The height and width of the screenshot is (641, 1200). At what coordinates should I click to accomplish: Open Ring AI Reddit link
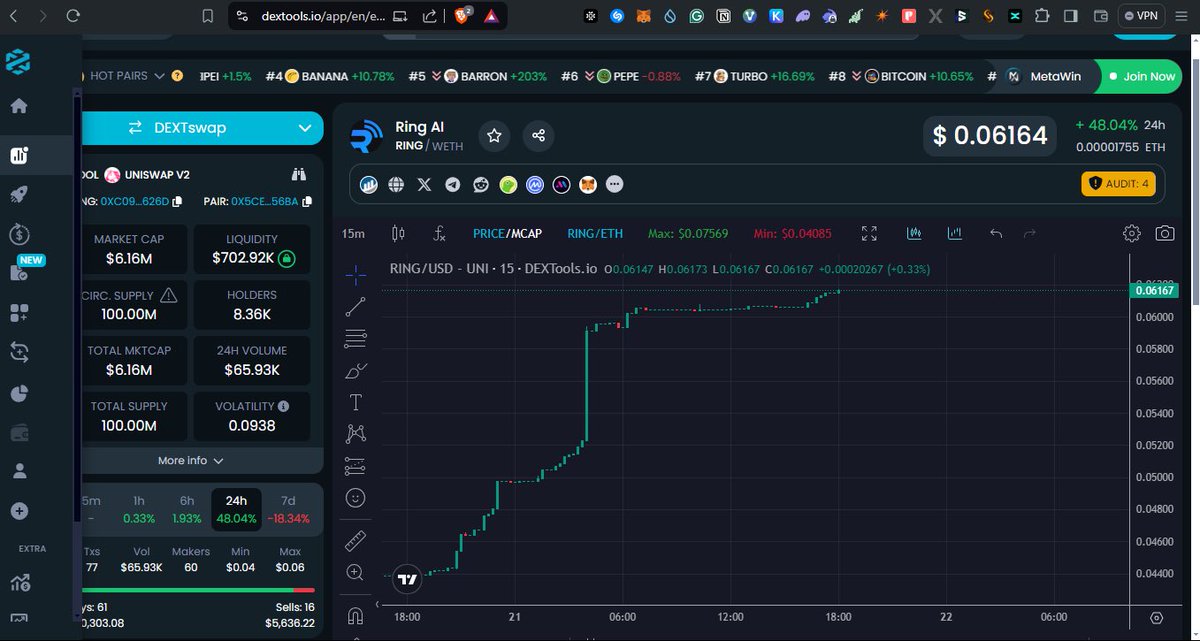tap(480, 185)
